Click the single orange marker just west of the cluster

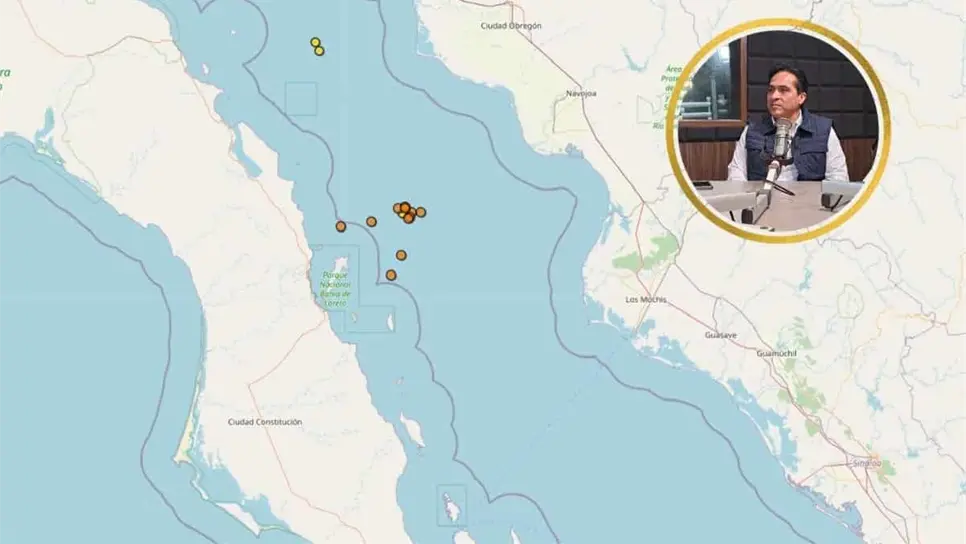point(371,221)
